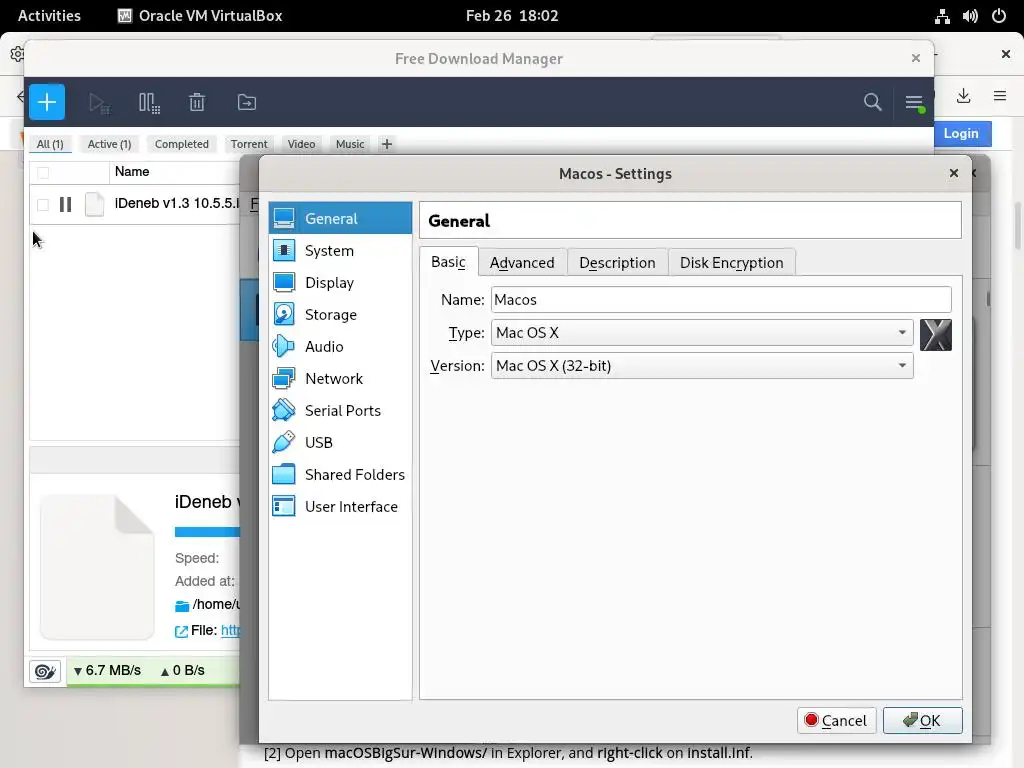This screenshot has width=1024, height=768.
Task: Open Audio settings category
Action: [x=340, y=346]
